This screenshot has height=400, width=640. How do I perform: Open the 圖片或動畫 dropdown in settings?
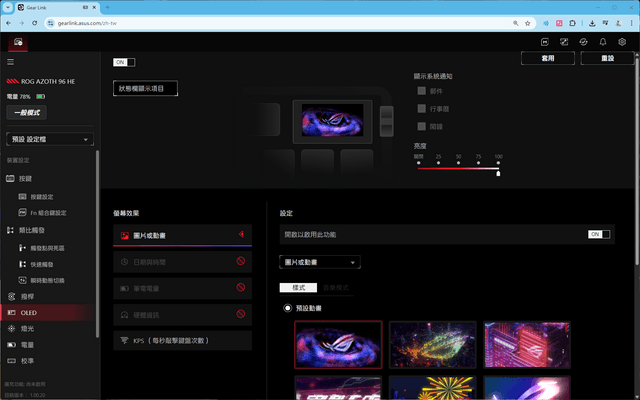(x=320, y=262)
